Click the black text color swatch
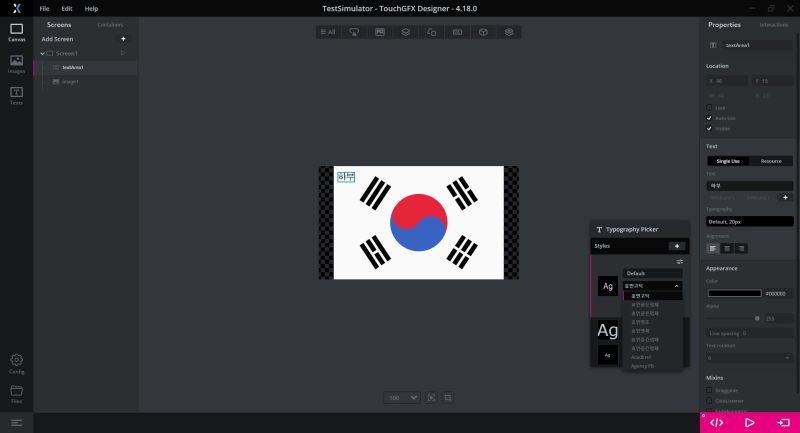The image size is (800, 433). [x=734, y=293]
